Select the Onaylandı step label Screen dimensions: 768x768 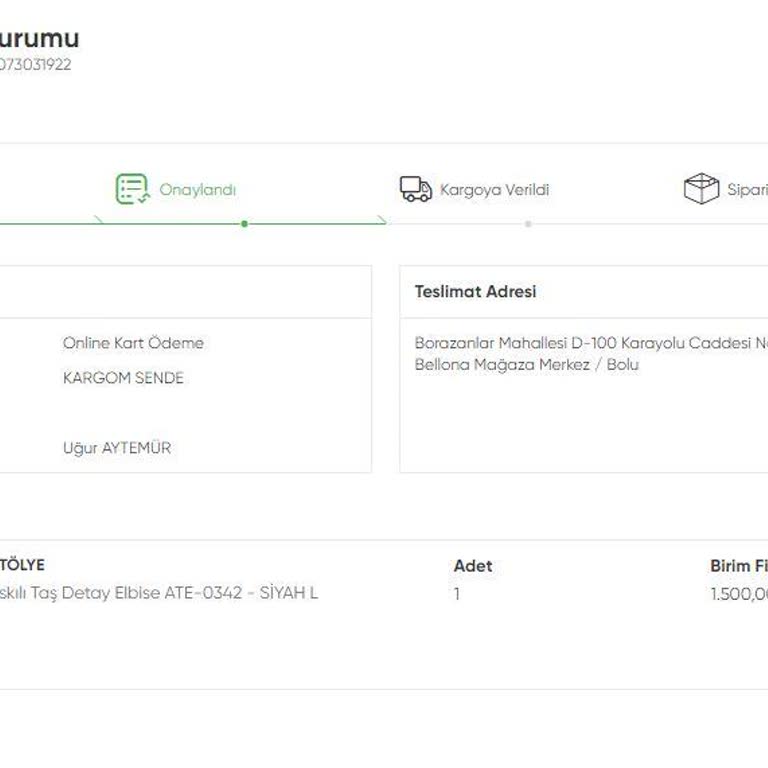[198, 190]
